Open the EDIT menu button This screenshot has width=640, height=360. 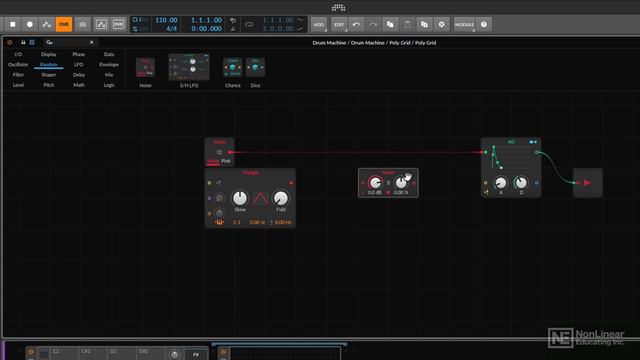[x=339, y=24]
